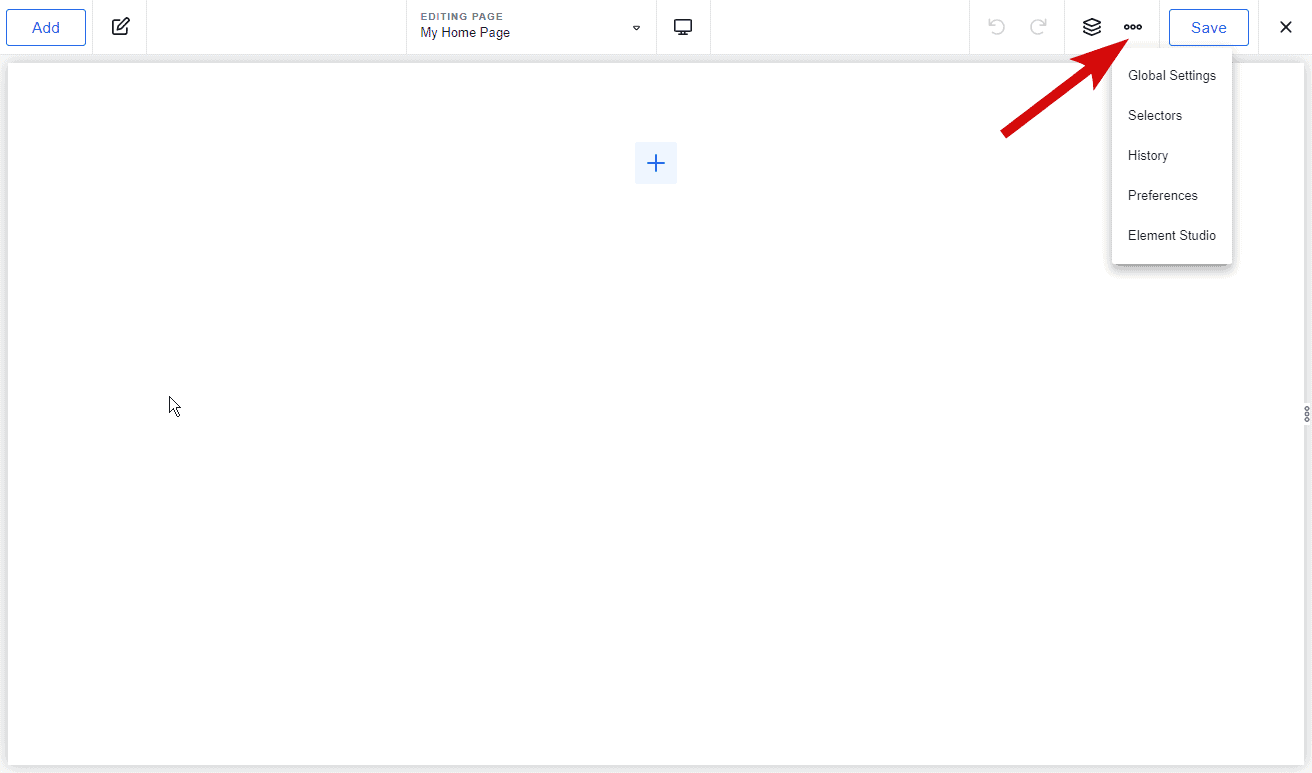Close the editor with the X icon
The image size is (1312, 773).
coord(1286,27)
